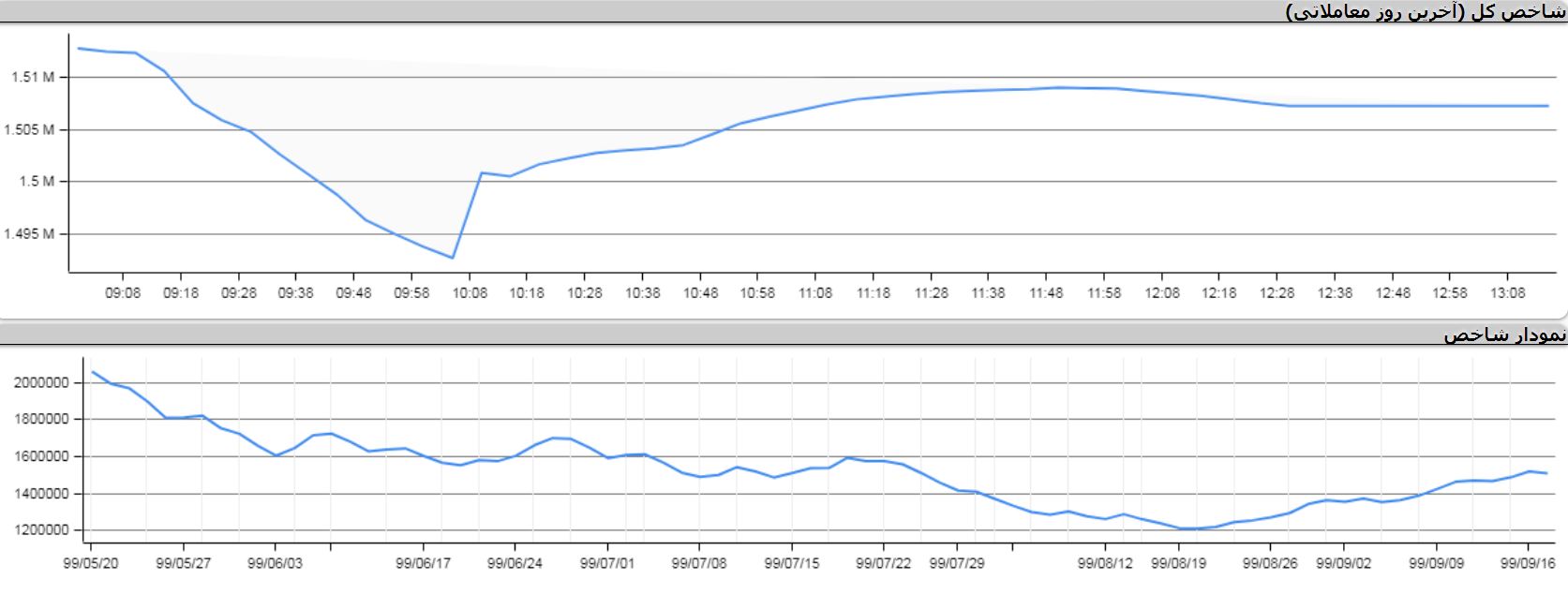Select the 13:08 tick on the time axis

[x=1508, y=293]
